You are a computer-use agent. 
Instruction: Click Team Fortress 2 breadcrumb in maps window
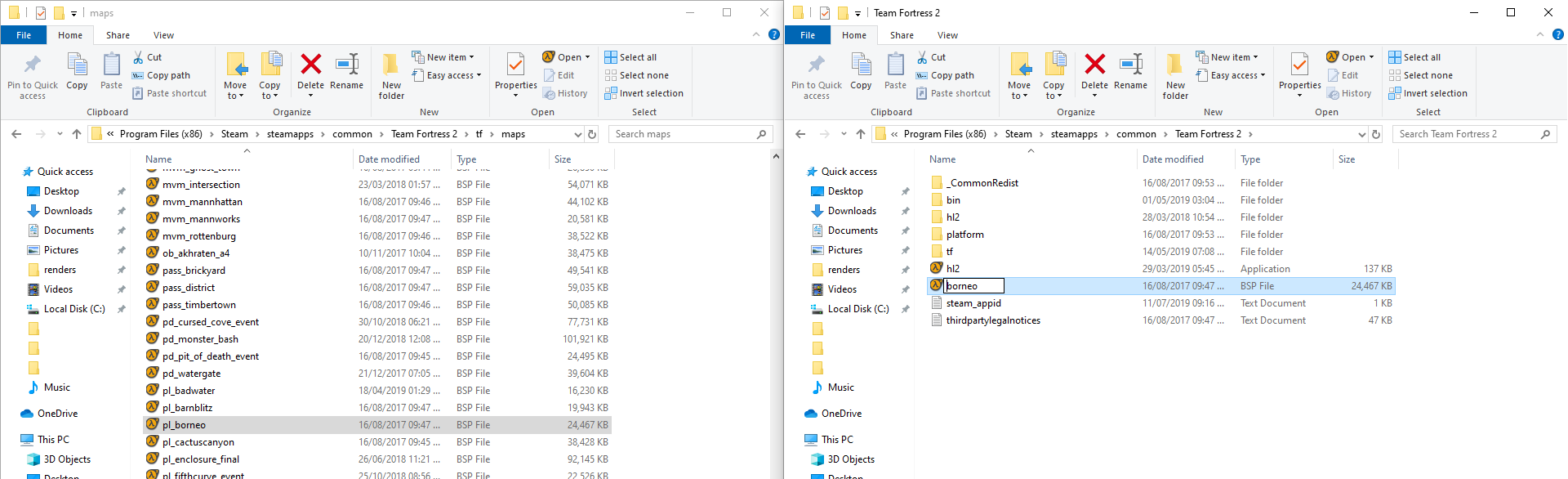[x=424, y=134]
